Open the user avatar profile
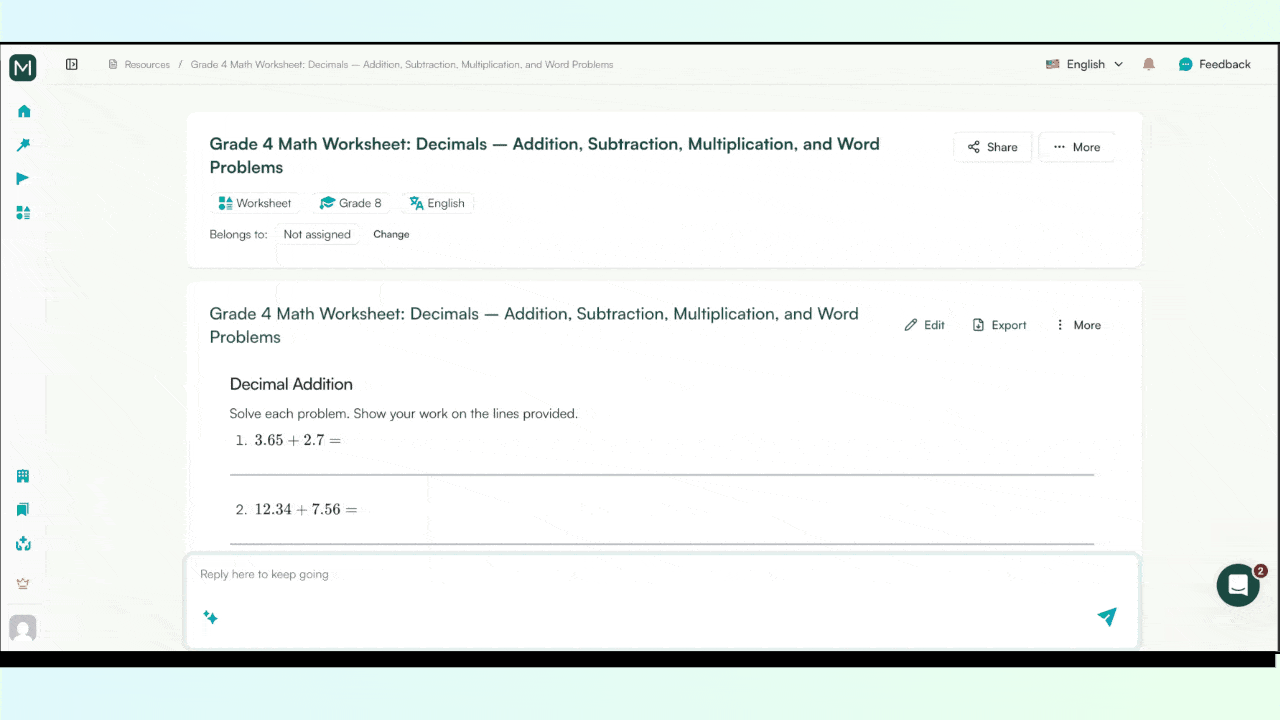 [x=23, y=628]
